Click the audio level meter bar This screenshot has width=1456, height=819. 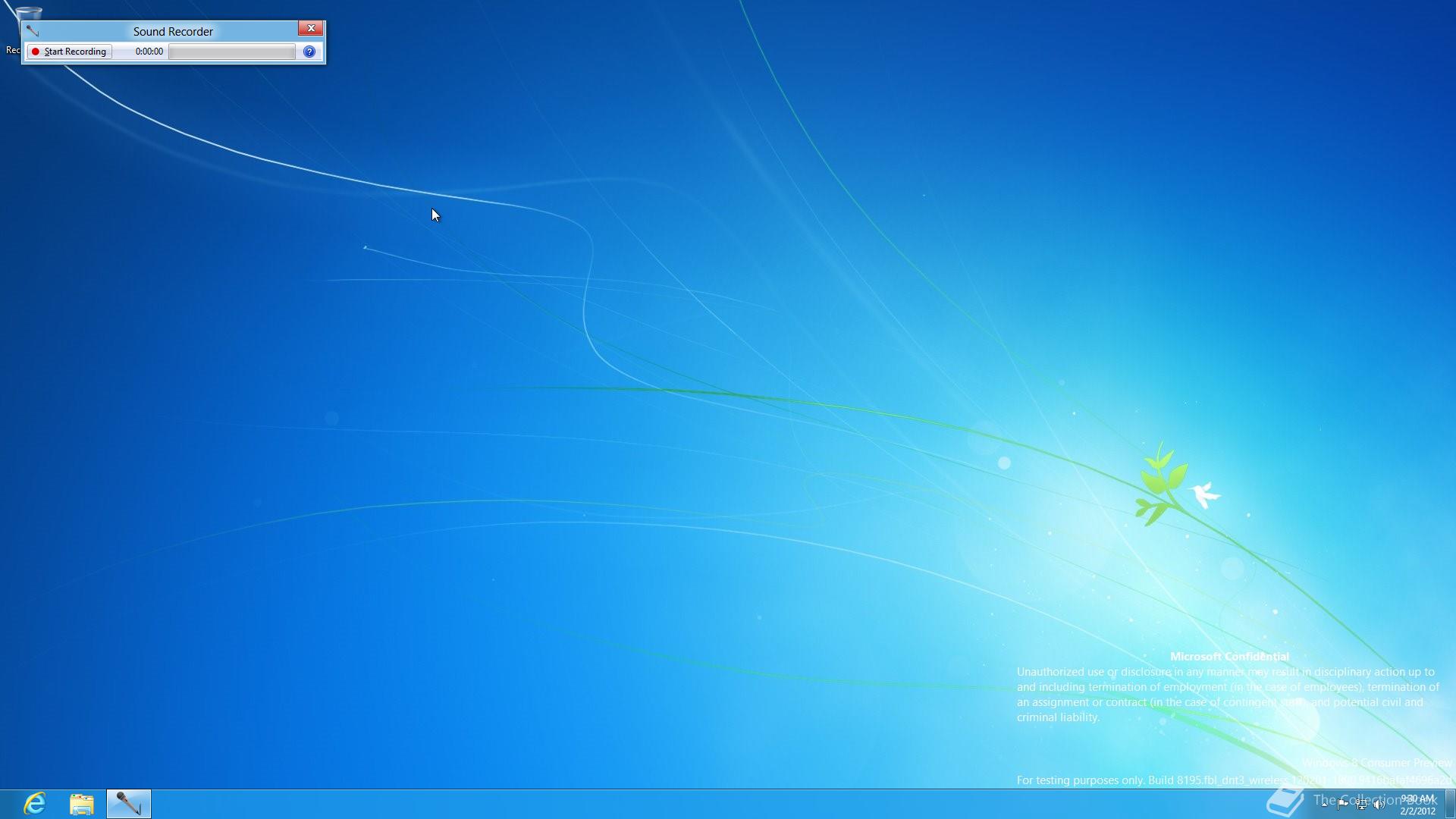point(231,52)
